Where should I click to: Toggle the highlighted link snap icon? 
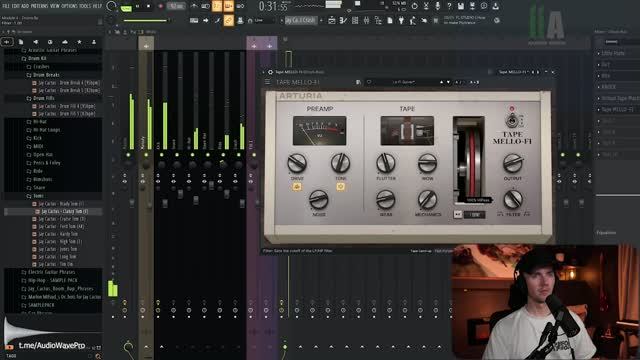[229, 20]
